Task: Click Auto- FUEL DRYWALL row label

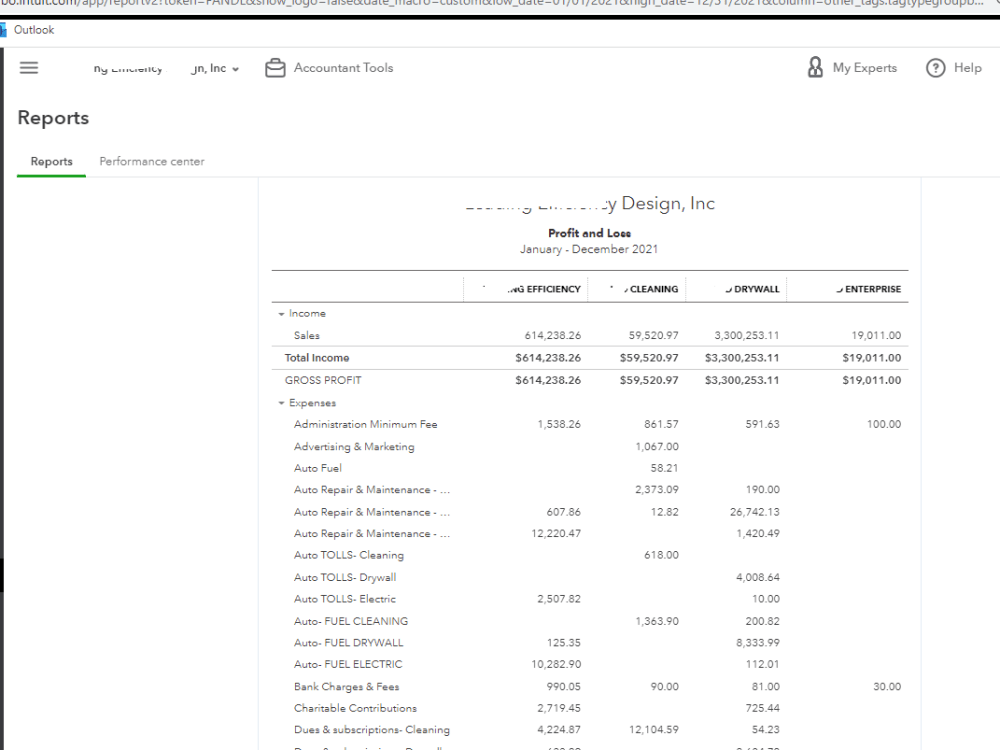Action: click(x=349, y=643)
